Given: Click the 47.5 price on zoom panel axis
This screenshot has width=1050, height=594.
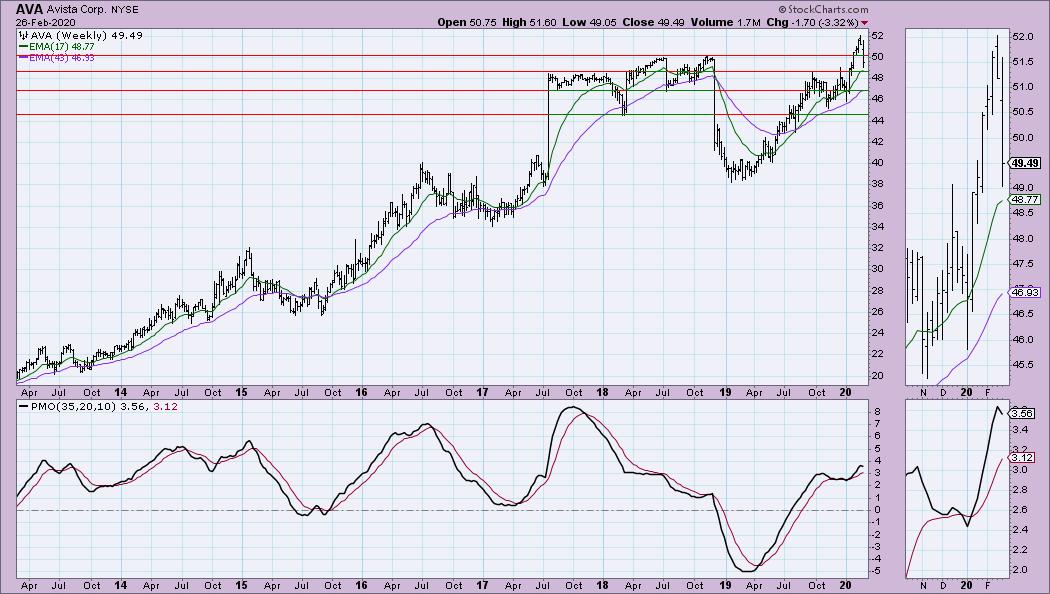Looking at the screenshot, I should (x=1021, y=264).
